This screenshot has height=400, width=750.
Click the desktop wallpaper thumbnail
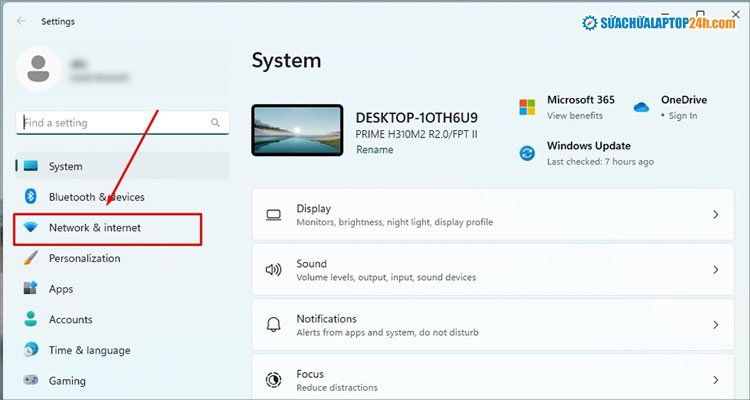[x=297, y=130]
